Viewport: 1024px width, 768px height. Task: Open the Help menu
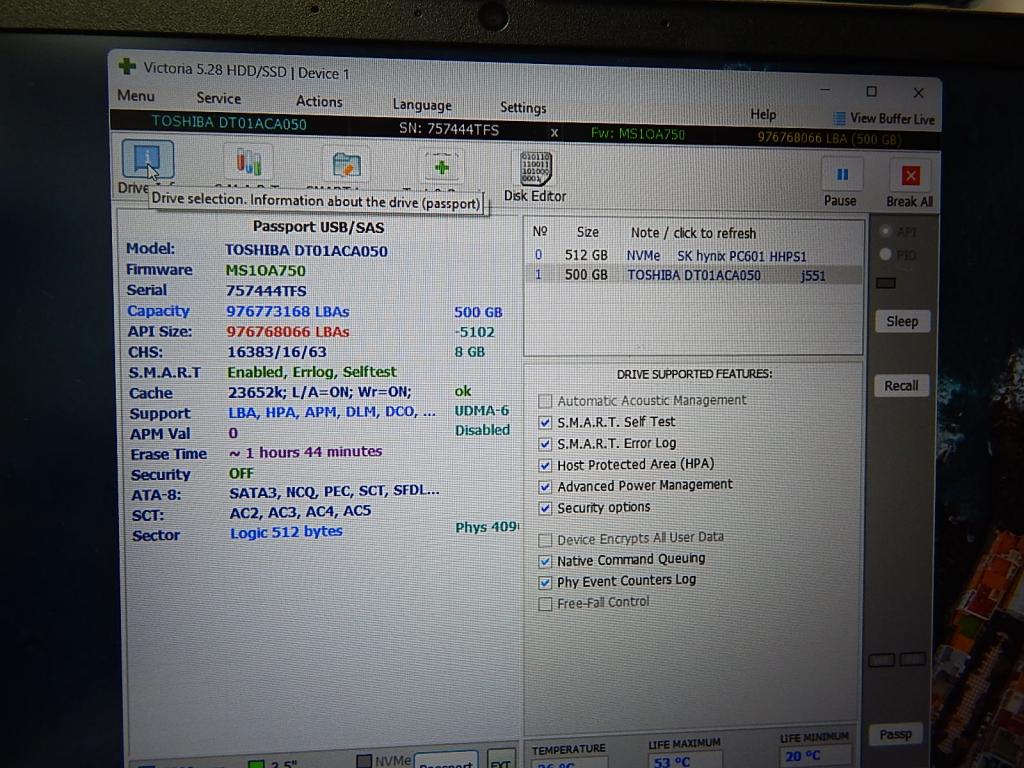point(763,114)
